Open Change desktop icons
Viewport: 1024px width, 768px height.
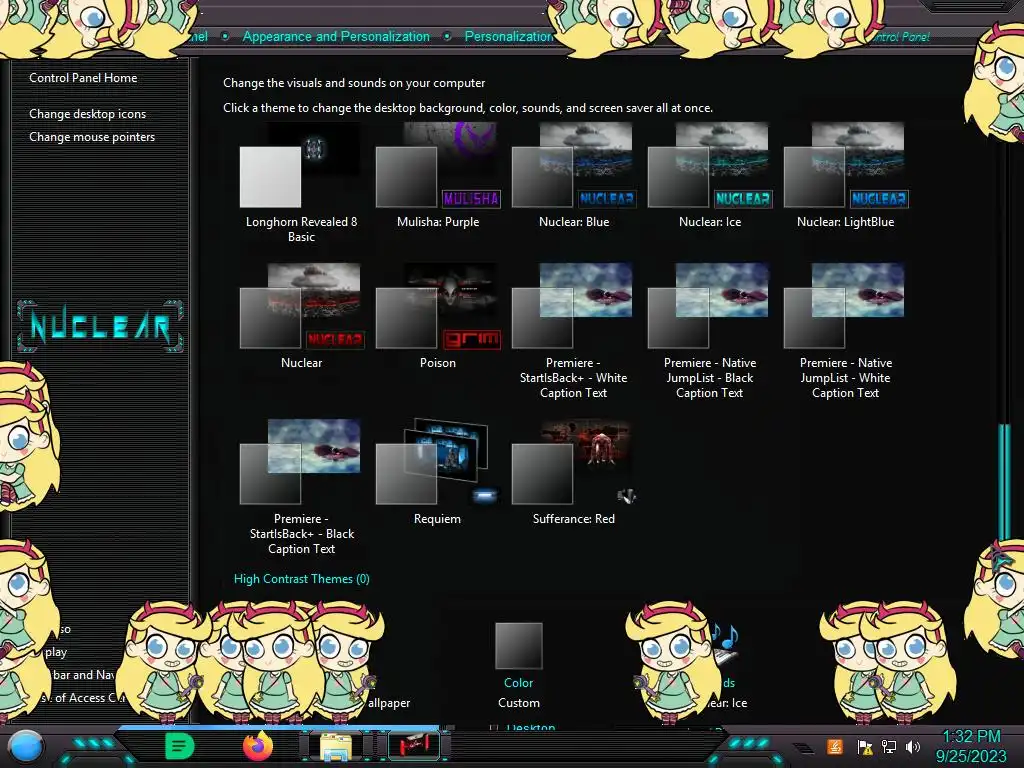click(x=88, y=114)
